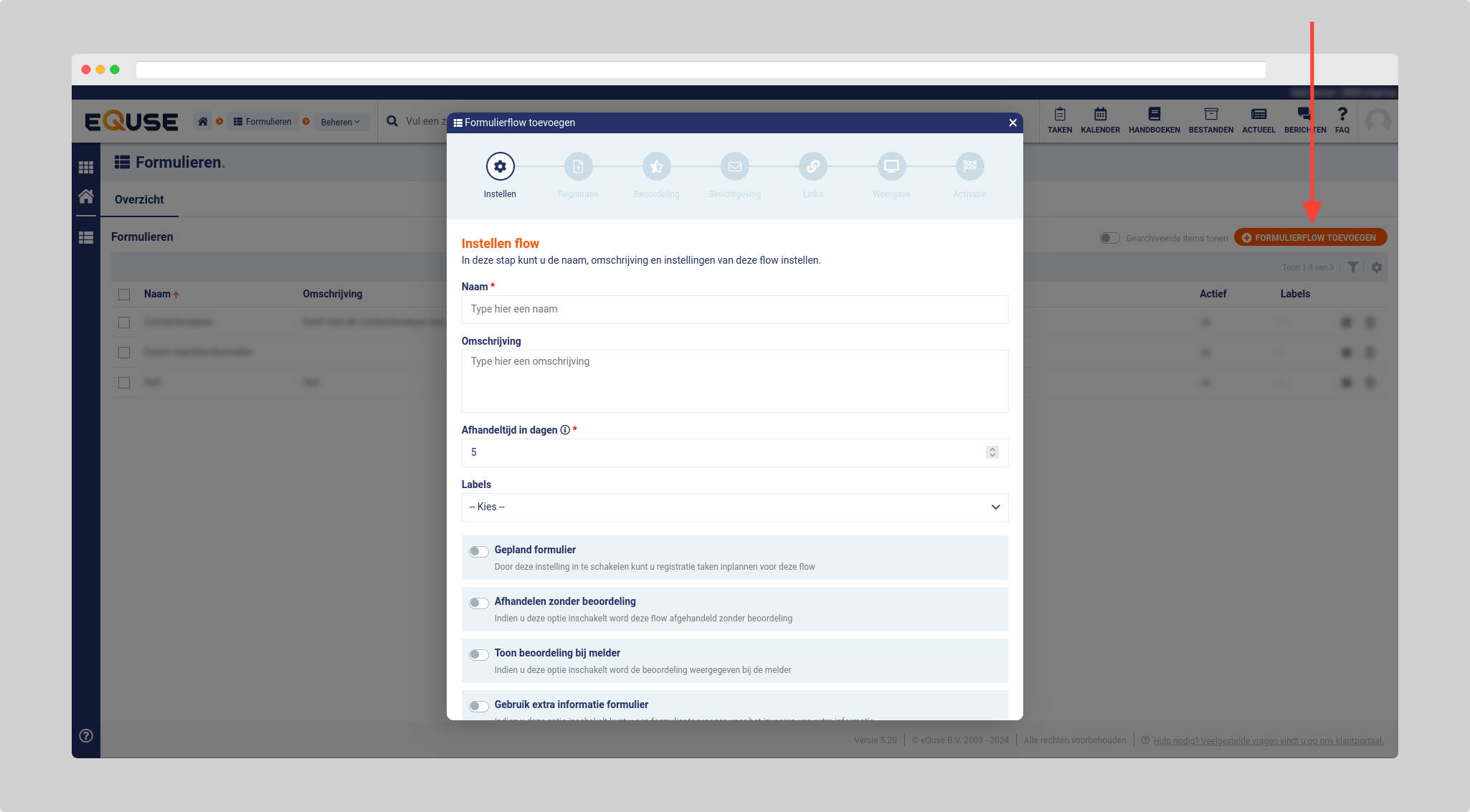Click the table filter funnel icon
This screenshot has width=1470, height=812.
(1352, 267)
